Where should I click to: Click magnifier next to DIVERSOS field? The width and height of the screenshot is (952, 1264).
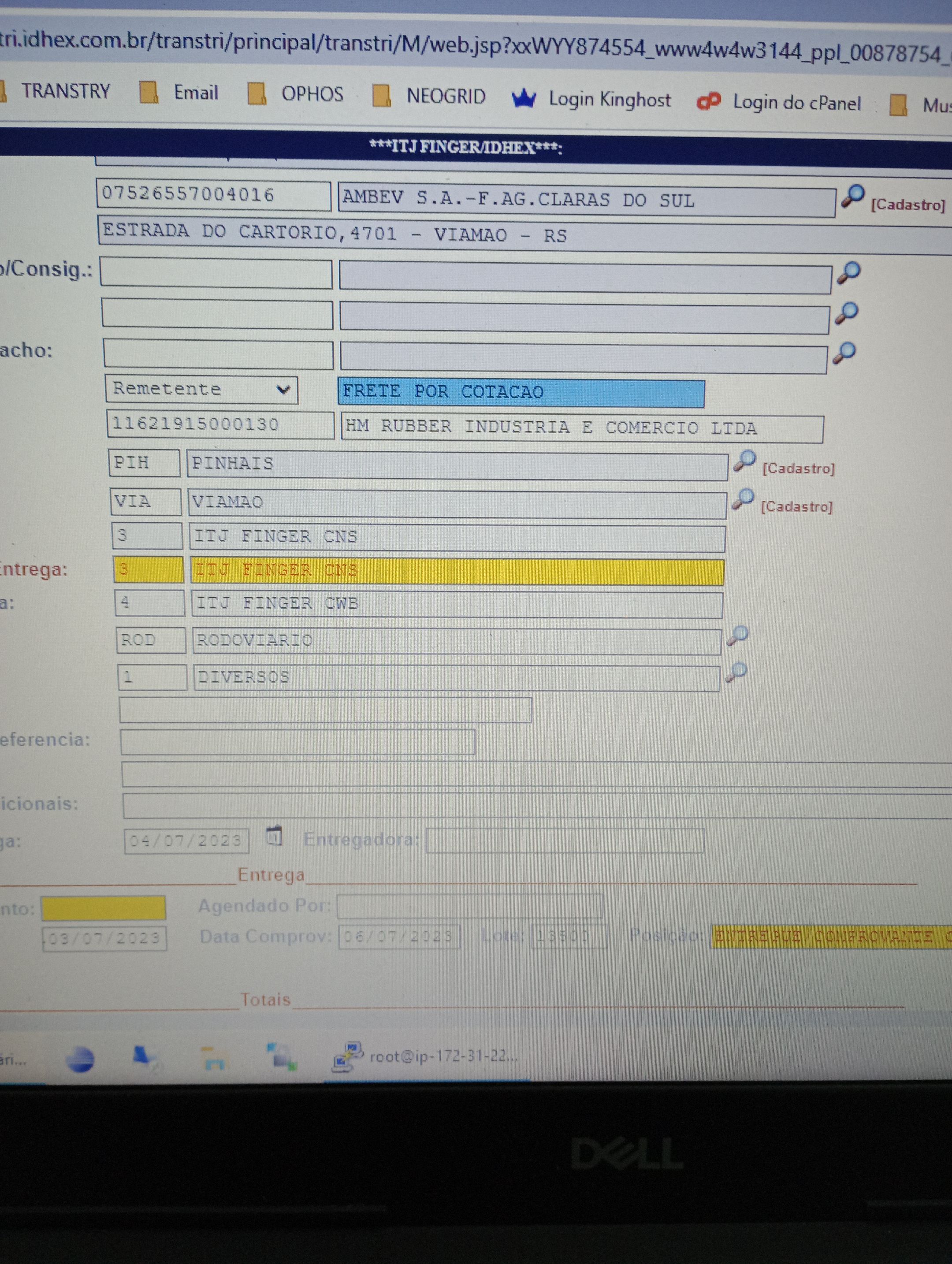pos(736,672)
